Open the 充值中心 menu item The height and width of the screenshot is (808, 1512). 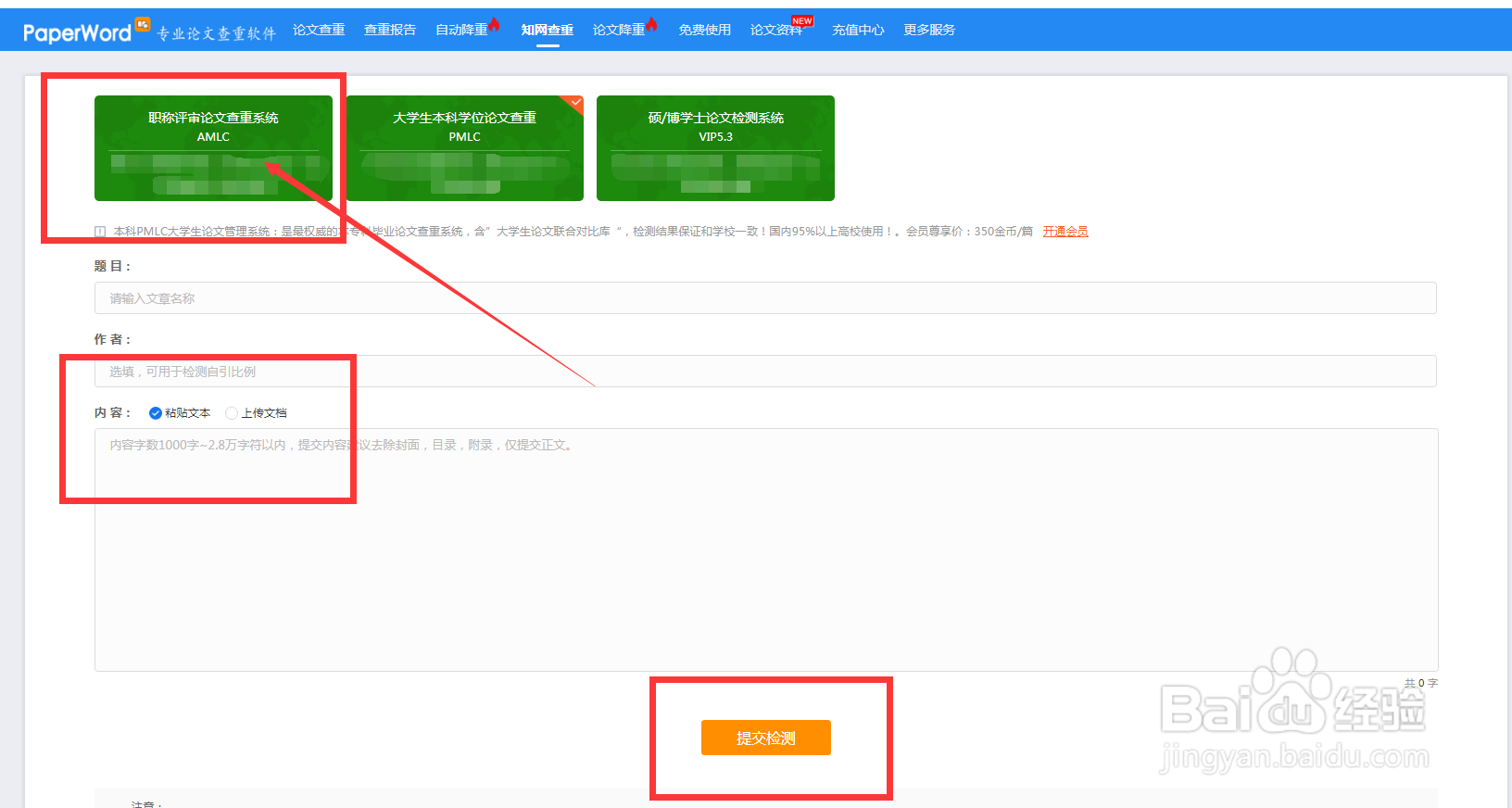click(858, 30)
